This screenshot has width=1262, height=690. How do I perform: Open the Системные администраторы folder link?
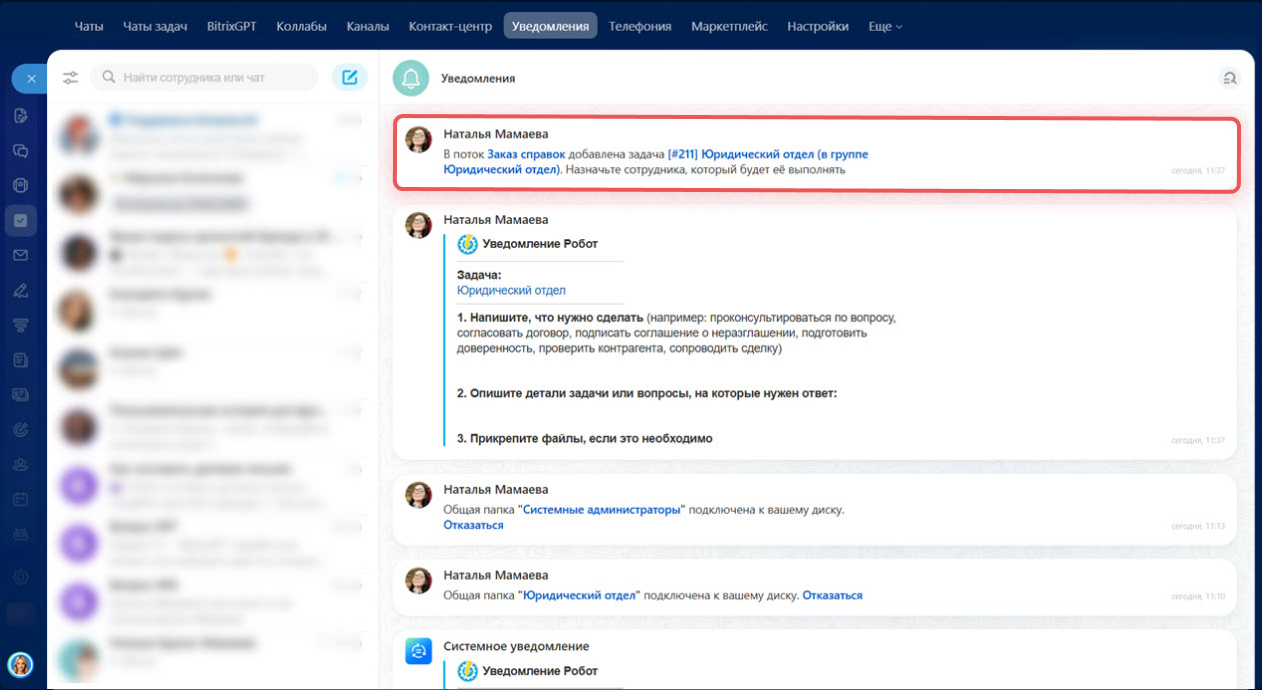click(602, 510)
